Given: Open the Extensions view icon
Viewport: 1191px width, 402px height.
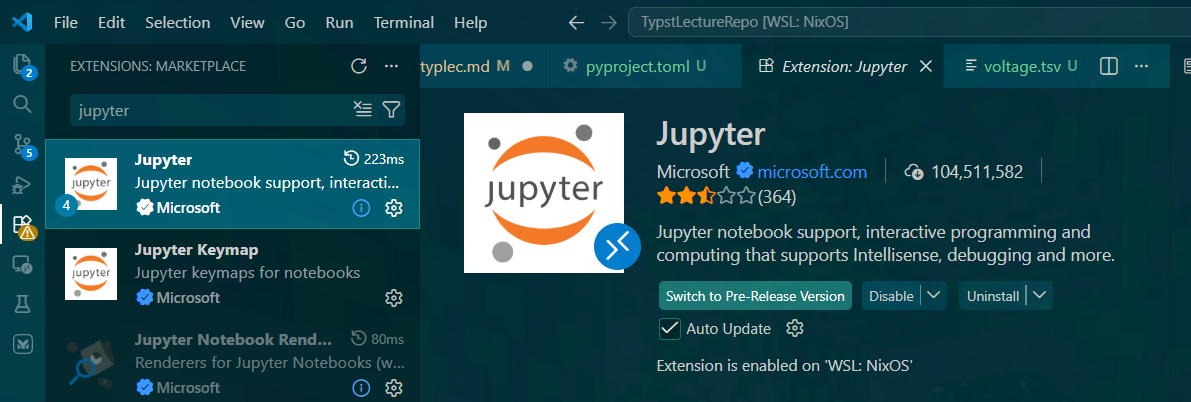Looking at the screenshot, I should tap(23, 225).
